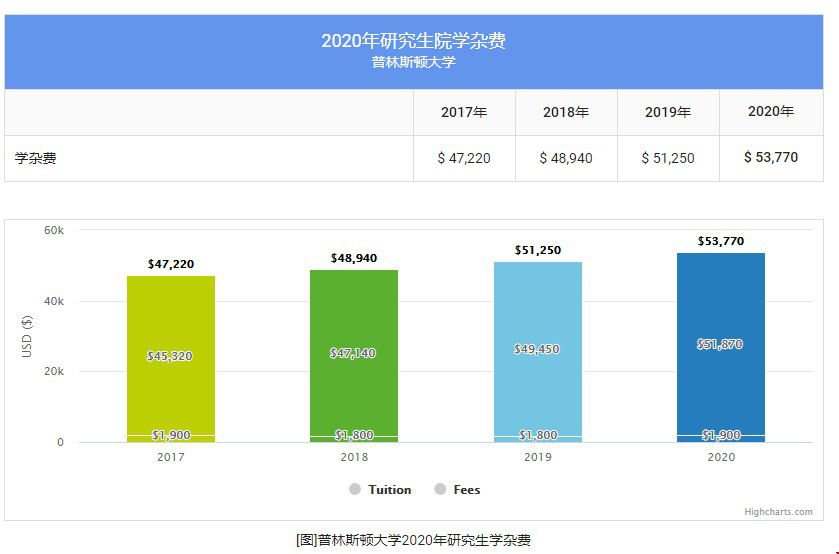Click the 60k y-axis label
This screenshot has width=839, height=554.
[x=54, y=230]
